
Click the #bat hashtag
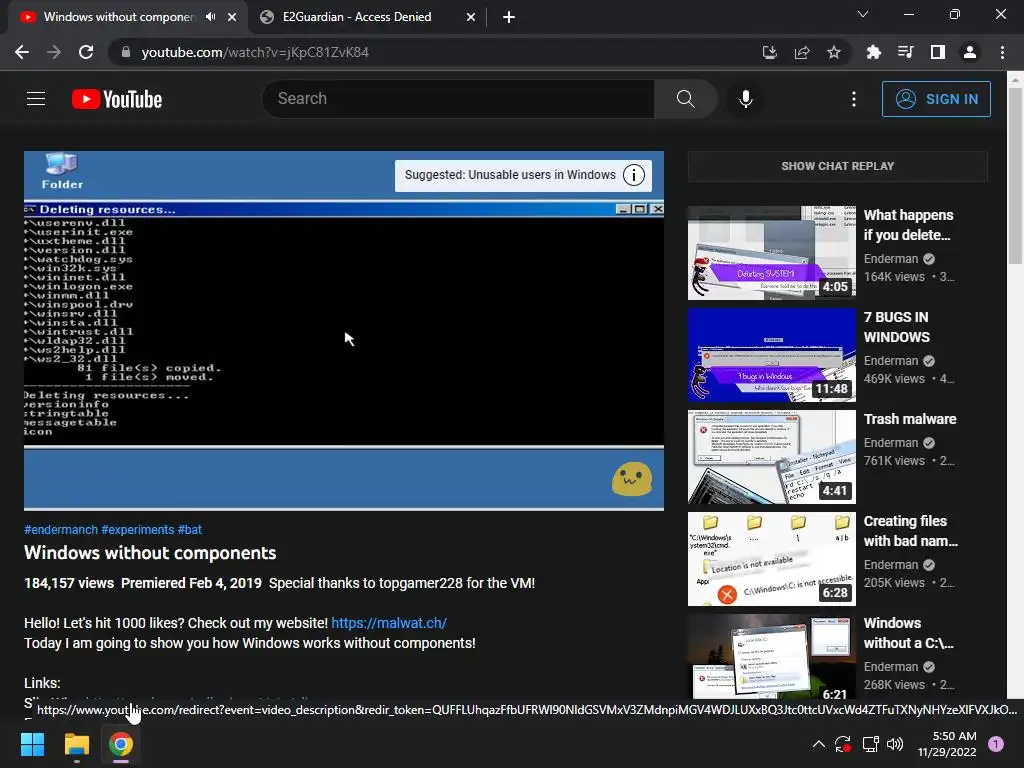(189, 530)
